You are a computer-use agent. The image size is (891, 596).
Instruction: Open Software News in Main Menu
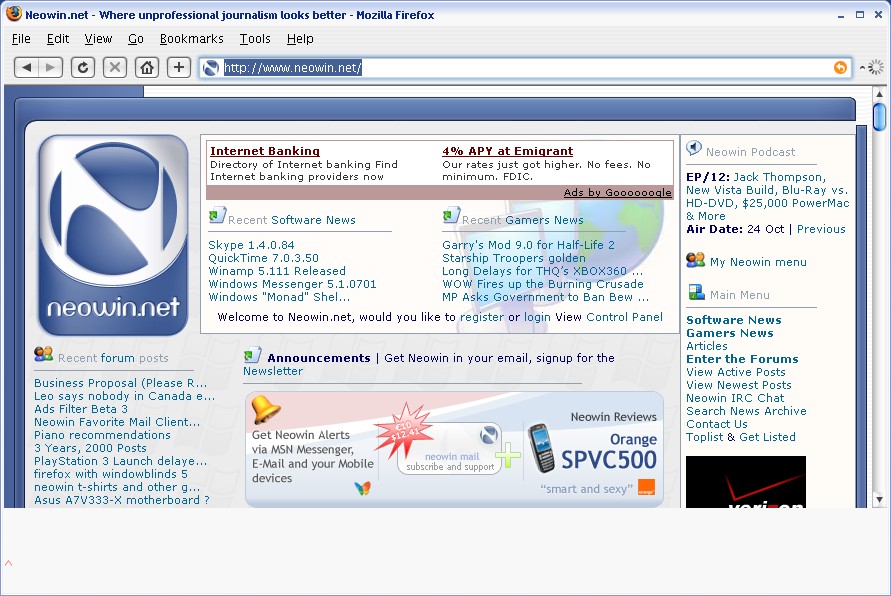coord(734,320)
